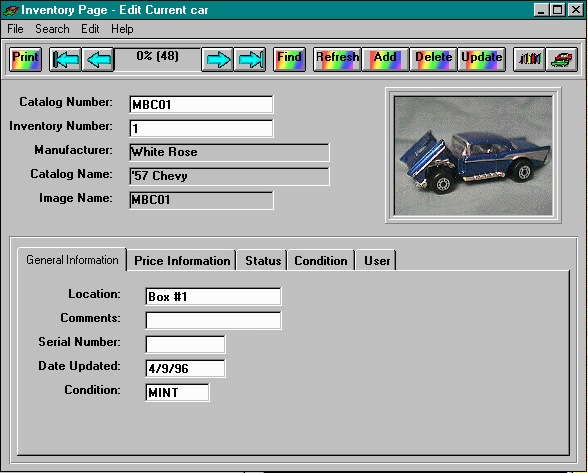This screenshot has width=588, height=473.
Task: Jump to last record arrow
Action: coord(250,59)
